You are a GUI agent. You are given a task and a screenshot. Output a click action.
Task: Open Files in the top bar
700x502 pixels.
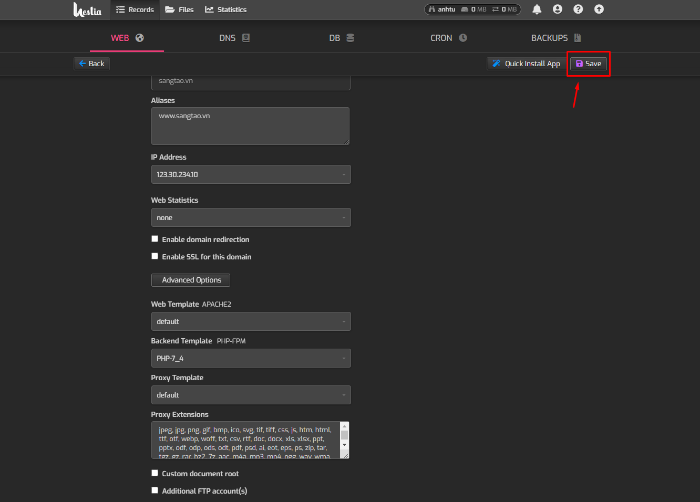[181, 9]
